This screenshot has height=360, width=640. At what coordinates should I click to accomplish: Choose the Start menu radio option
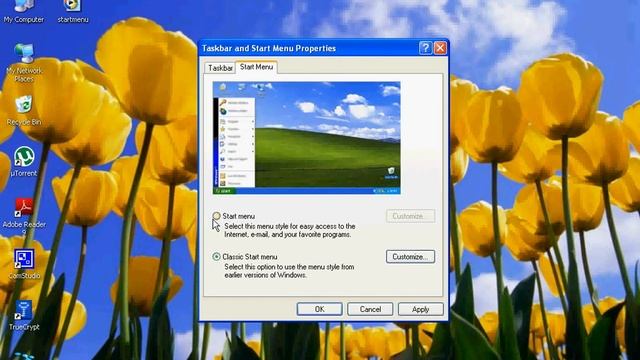coord(216,216)
